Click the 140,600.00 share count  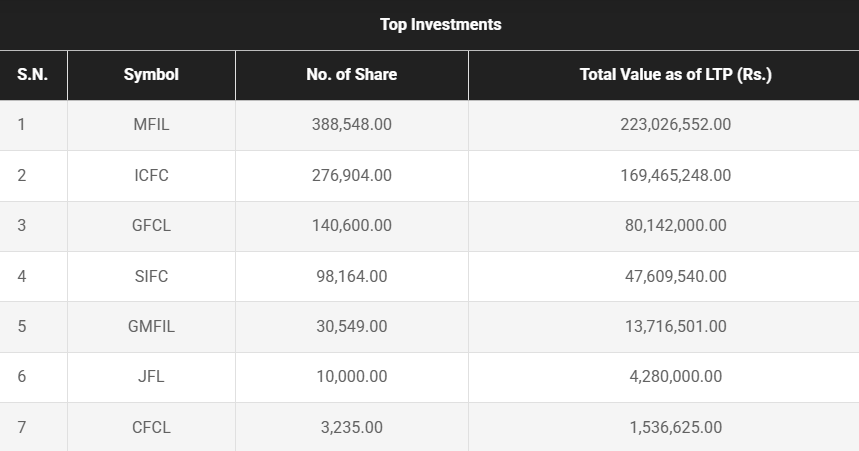(x=351, y=226)
